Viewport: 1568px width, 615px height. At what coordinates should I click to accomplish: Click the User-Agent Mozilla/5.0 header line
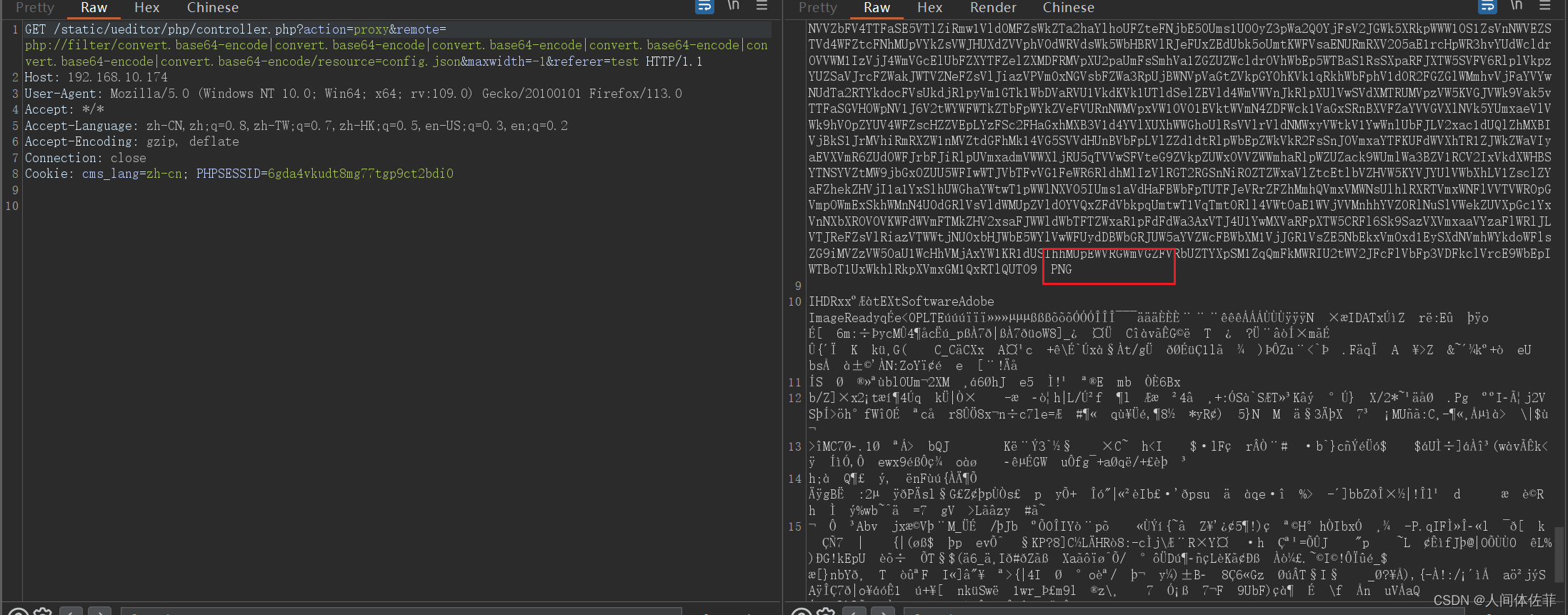354,94
